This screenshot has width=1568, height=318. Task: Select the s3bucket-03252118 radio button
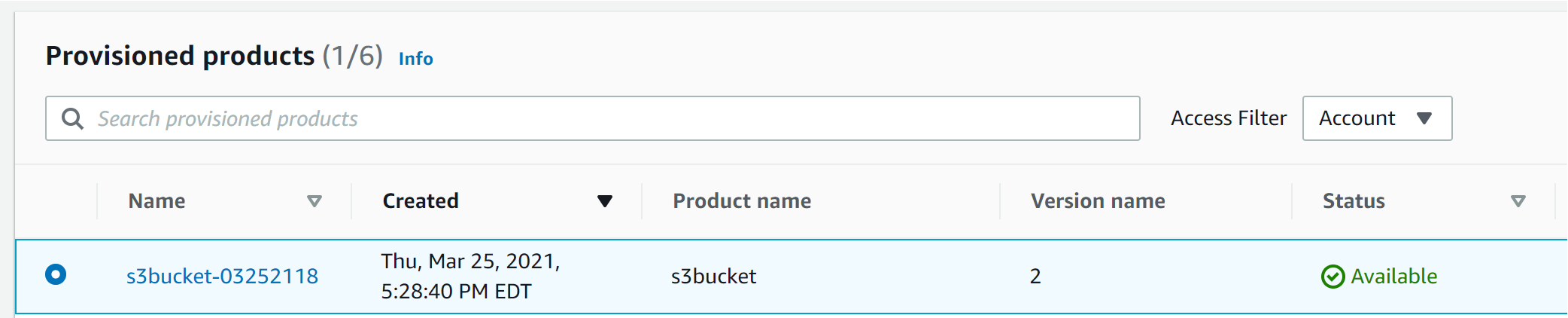point(56,274)
